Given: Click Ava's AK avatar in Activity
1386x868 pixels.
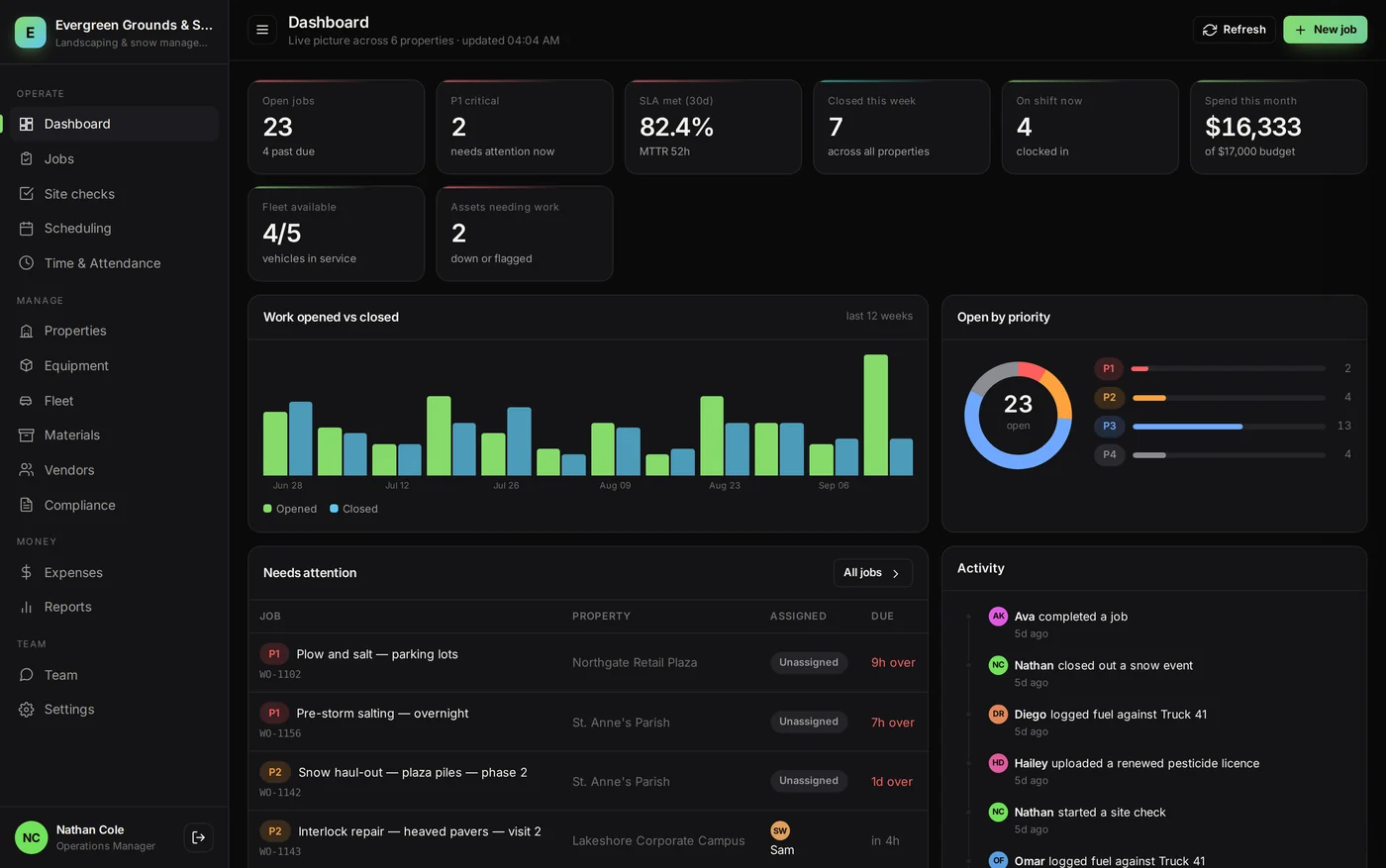Looking at the screenshot, I should point(998,616).
